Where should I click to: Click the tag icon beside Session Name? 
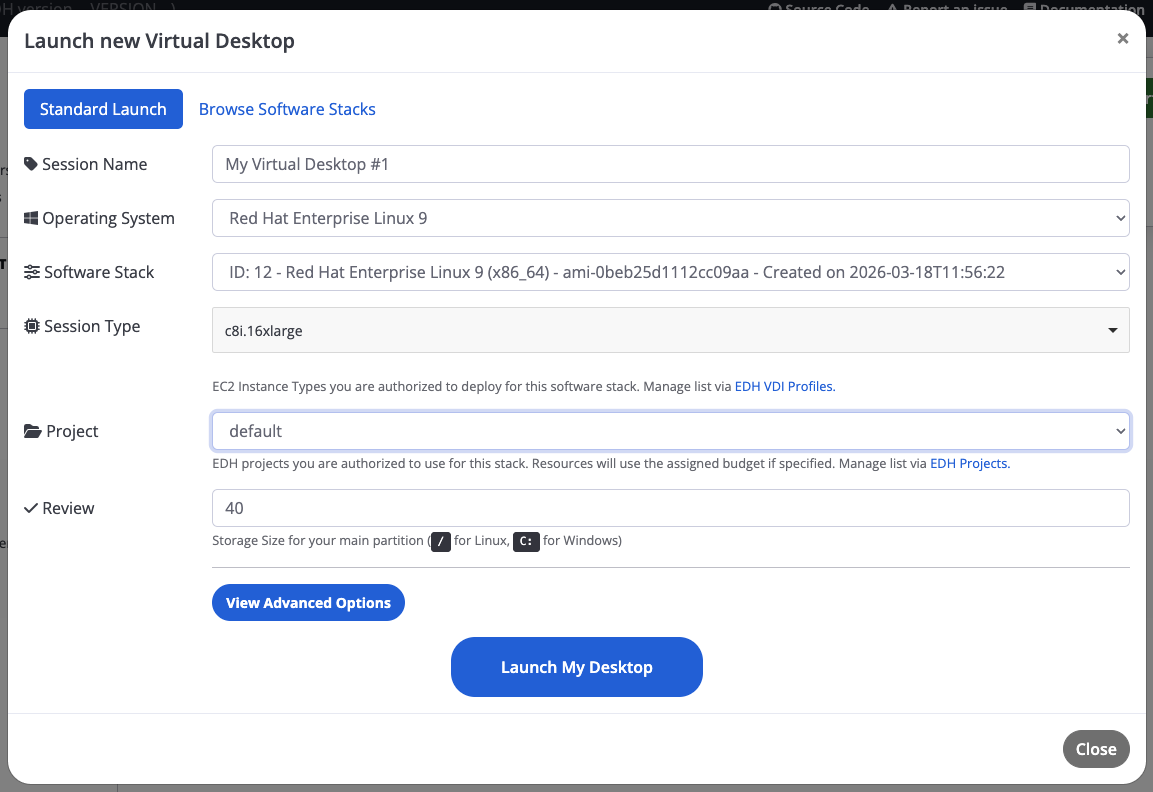pyautogui.click(x=31, y=164)
